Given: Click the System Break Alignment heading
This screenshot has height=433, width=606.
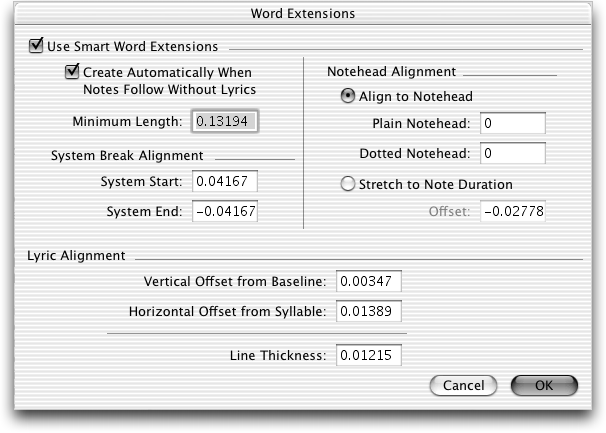Looking at the screenshot, I should coord(127,155).
